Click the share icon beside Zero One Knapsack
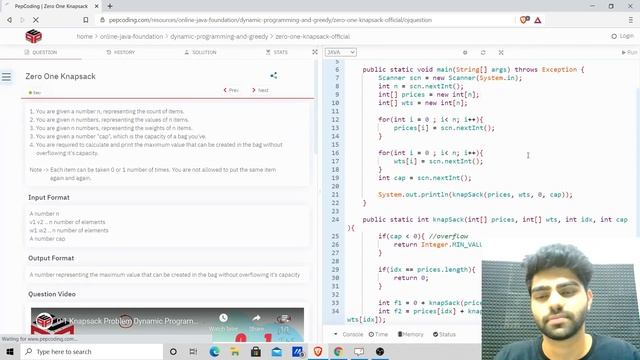Viewport: 640px width, 360px height. 273,76
